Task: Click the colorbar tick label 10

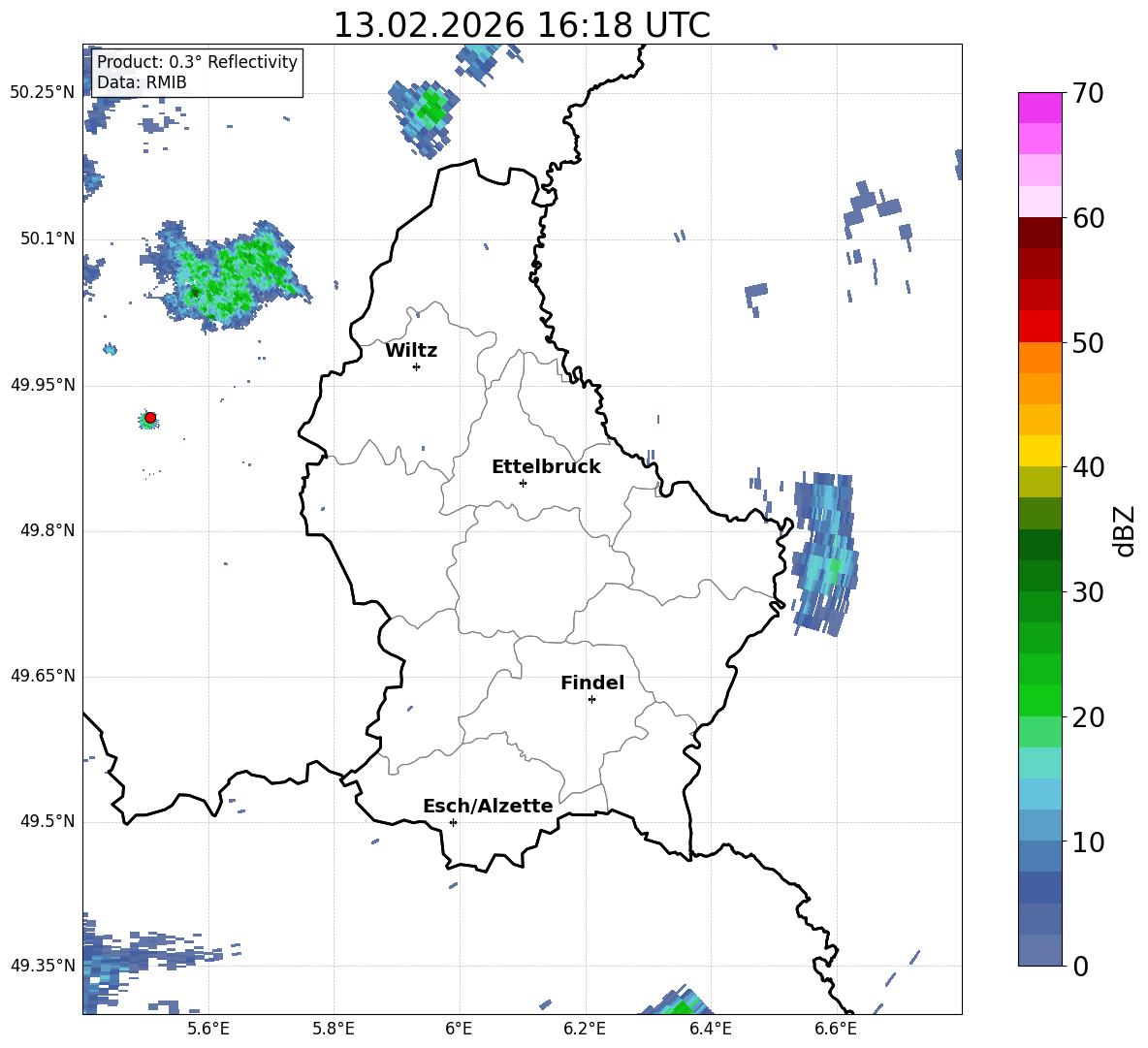Action: click(x=1087, y=842)
